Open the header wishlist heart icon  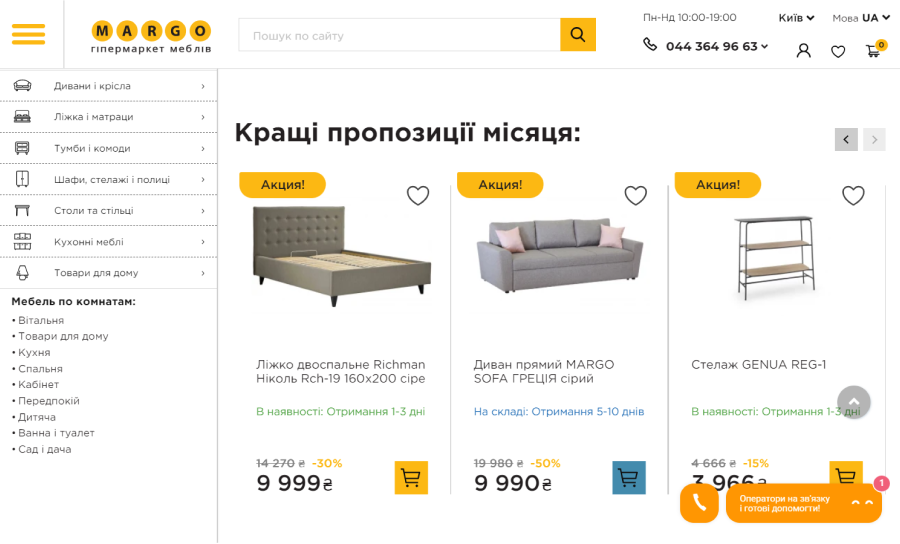(838, 52)
